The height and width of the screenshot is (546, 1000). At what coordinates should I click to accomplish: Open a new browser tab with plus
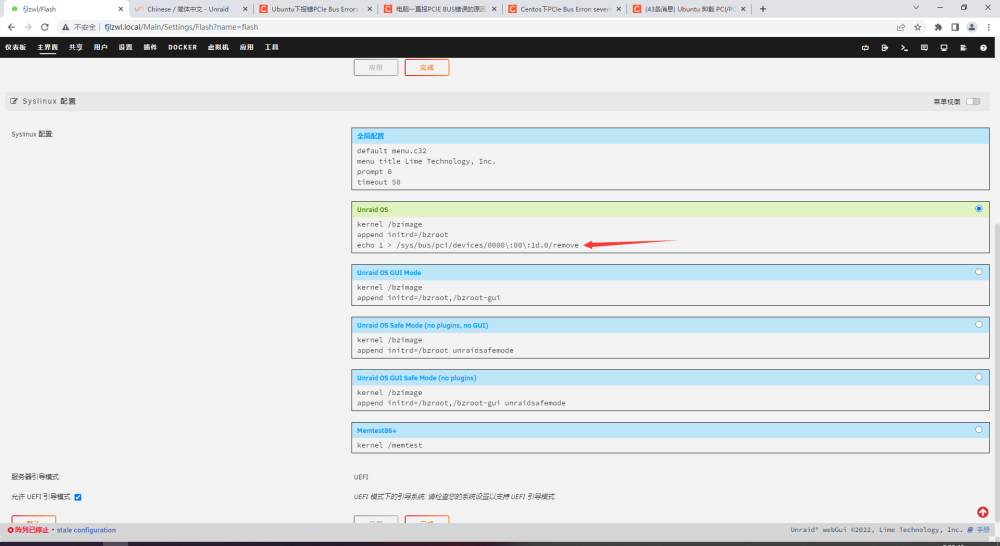[x=763, y=9]
